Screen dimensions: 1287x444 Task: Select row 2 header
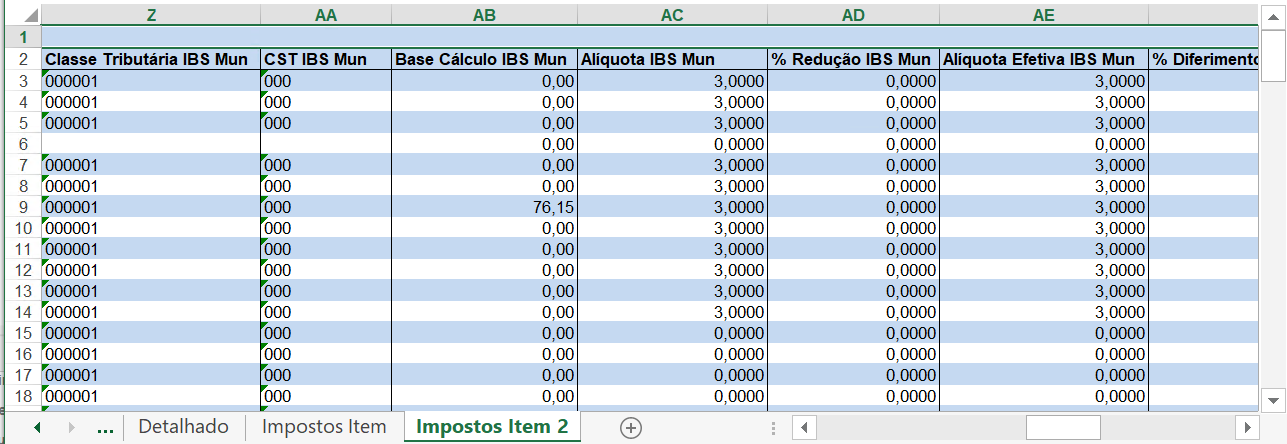tap(21, 59)
